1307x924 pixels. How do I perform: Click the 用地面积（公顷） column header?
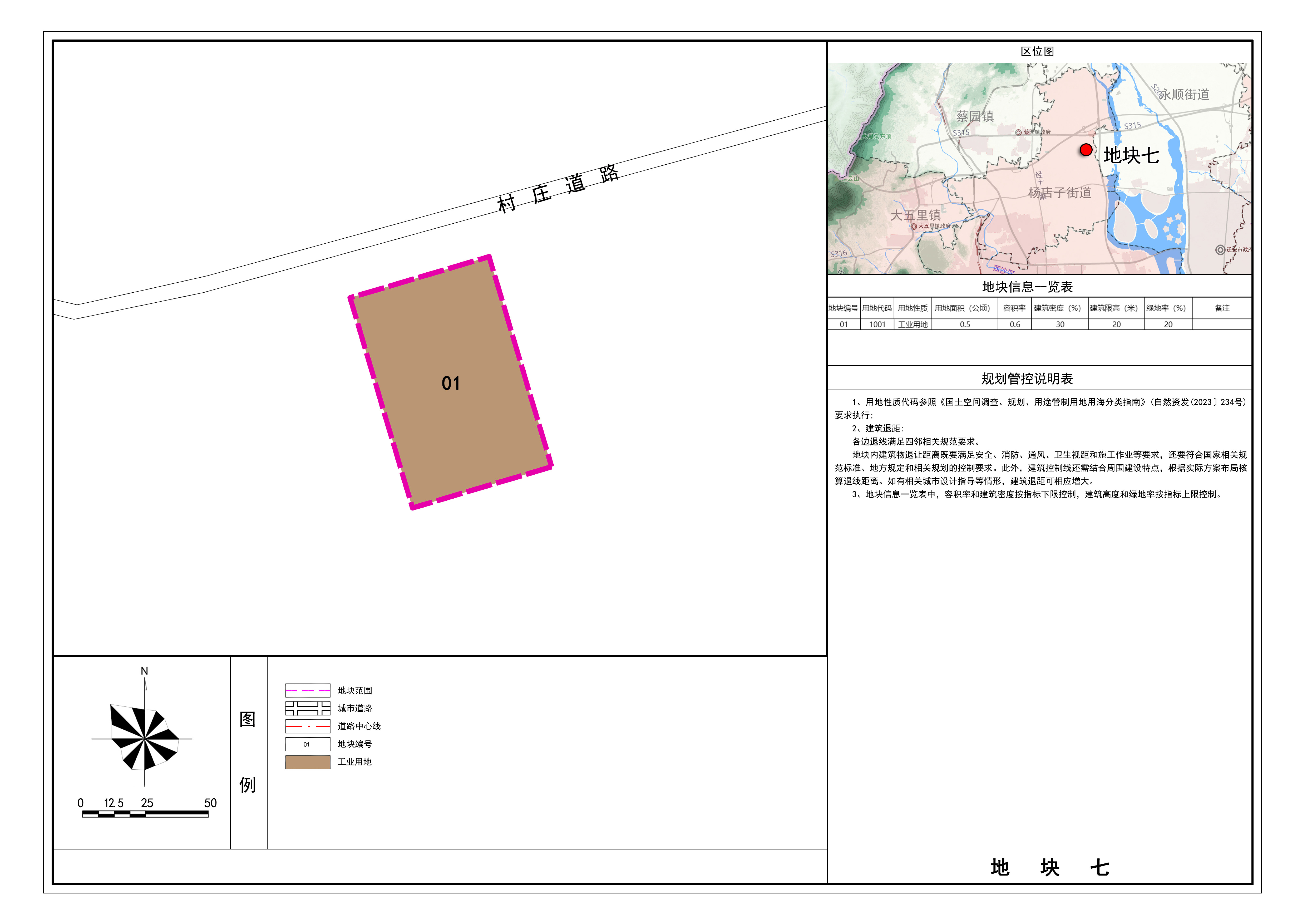[x=964, y=308]
